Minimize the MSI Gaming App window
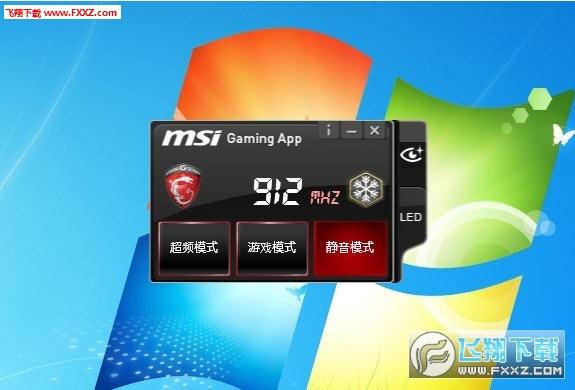This screenshot has width=575, height=390. point(352,130)
